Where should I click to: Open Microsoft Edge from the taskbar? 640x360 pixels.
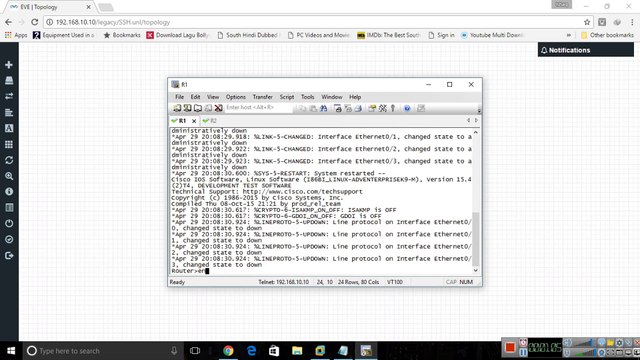[x=251, y=351]
